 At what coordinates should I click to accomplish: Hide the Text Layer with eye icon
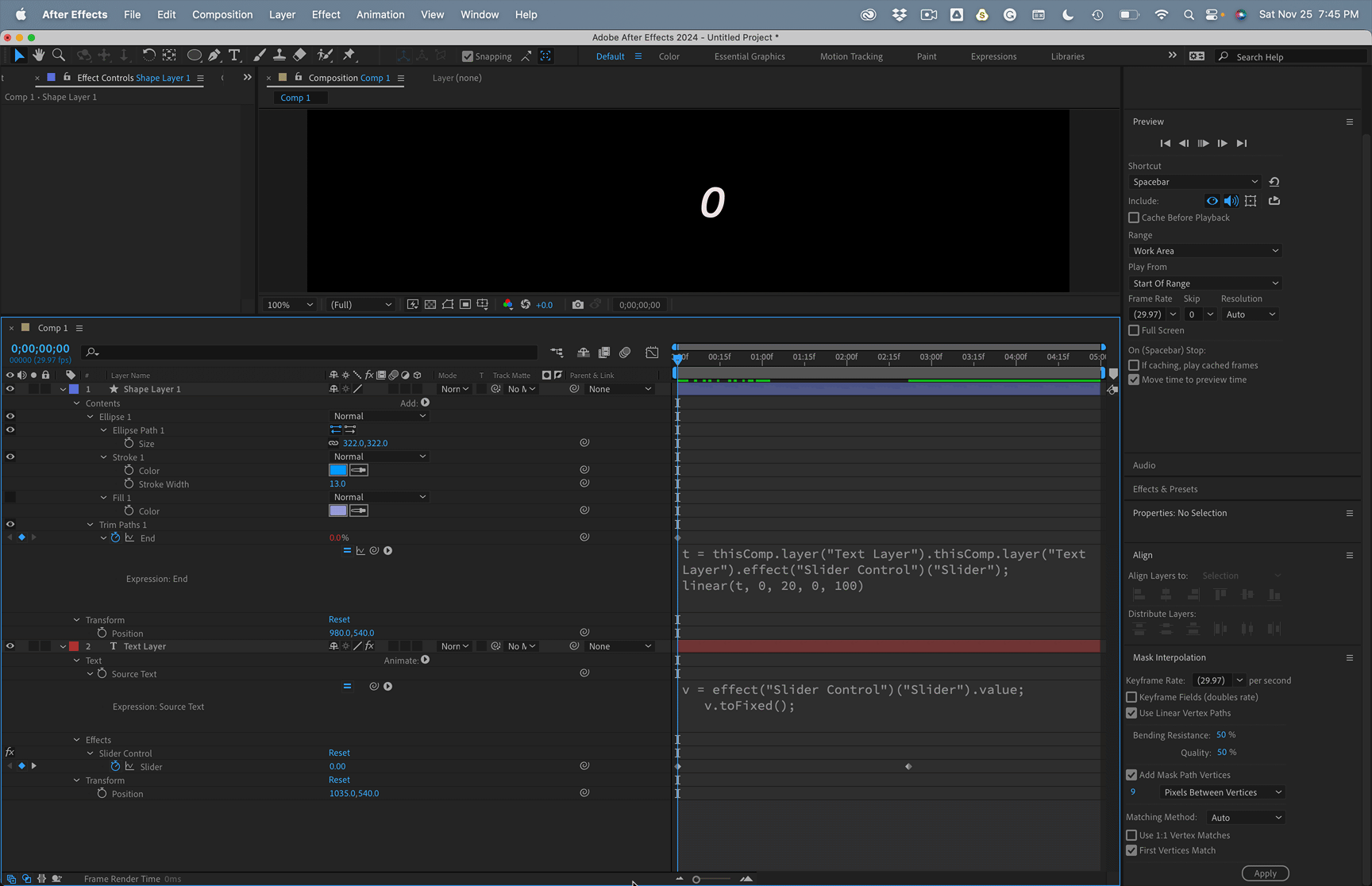pyautogui.click(x=10, y=646)
